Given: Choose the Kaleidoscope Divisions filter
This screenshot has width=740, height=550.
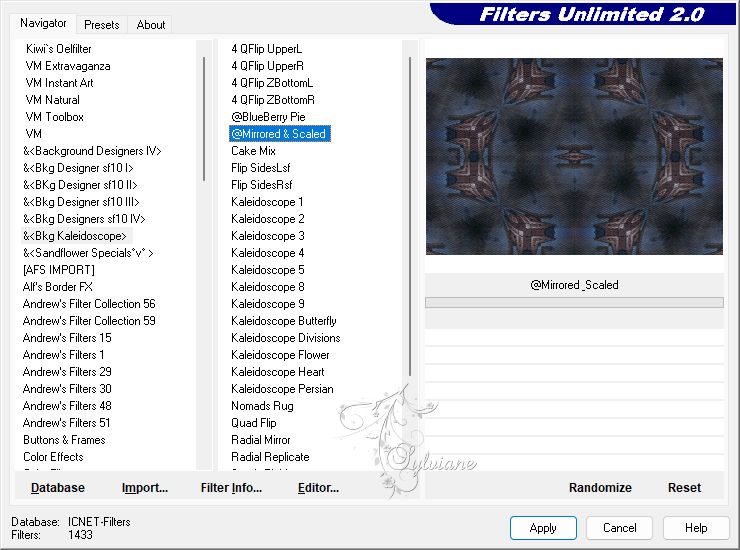Looking at the screenshot, I should coord(286,338).
